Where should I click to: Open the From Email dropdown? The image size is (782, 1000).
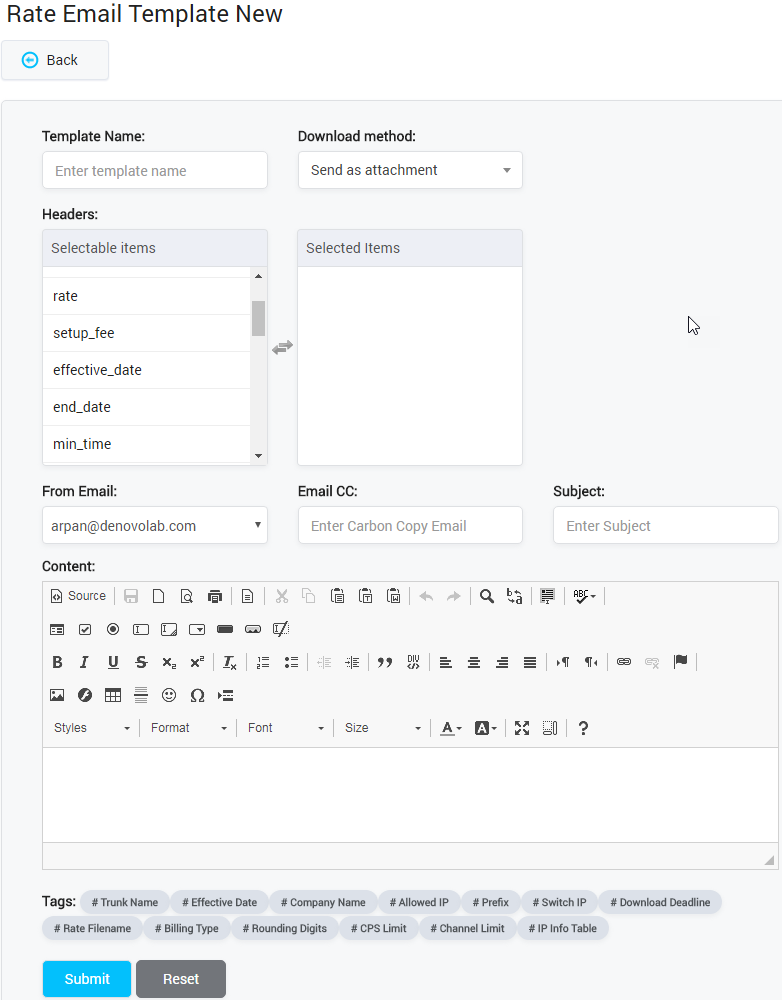pyautogui.click(x=155, y=526)
